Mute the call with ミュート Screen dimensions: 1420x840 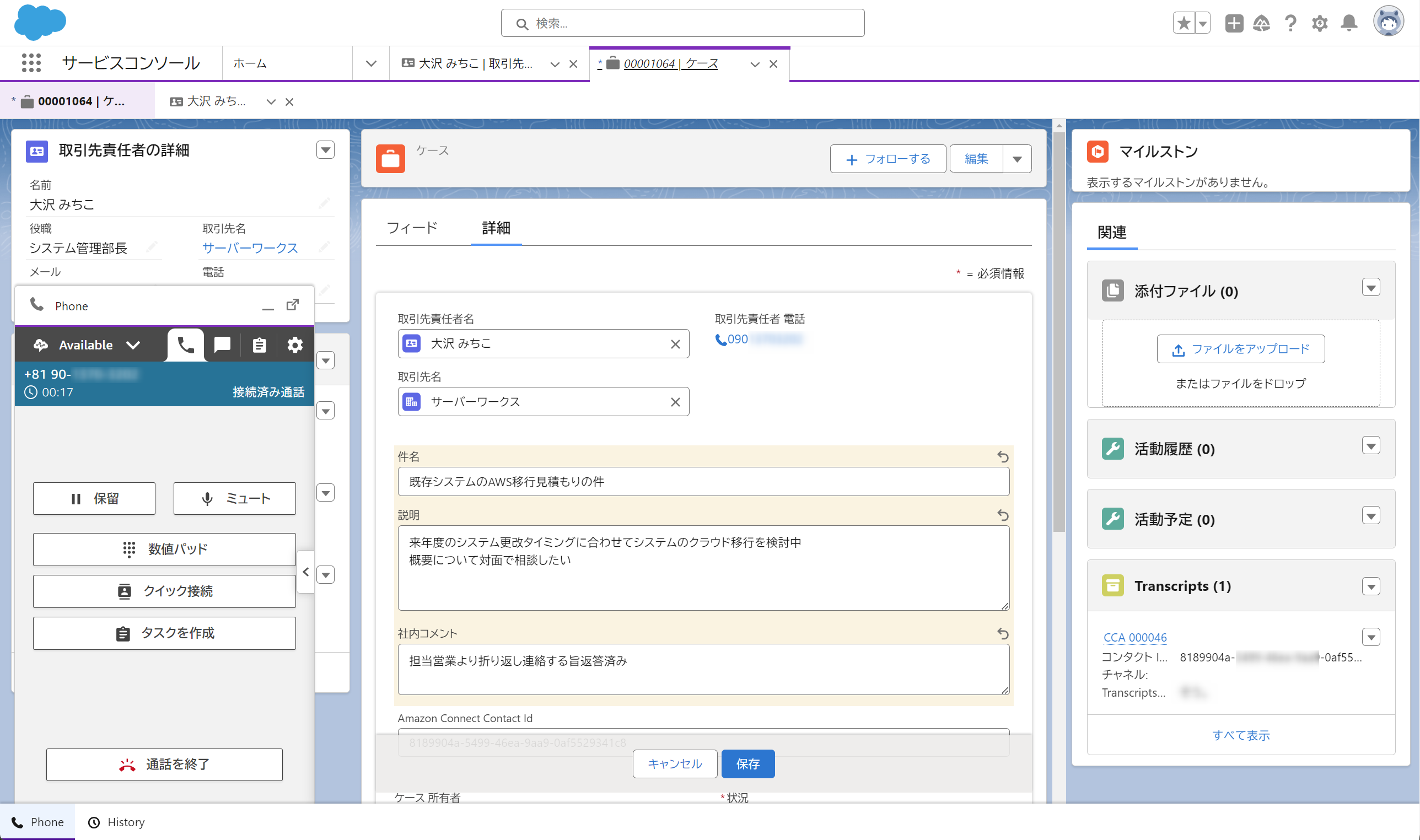coord(234,499)
